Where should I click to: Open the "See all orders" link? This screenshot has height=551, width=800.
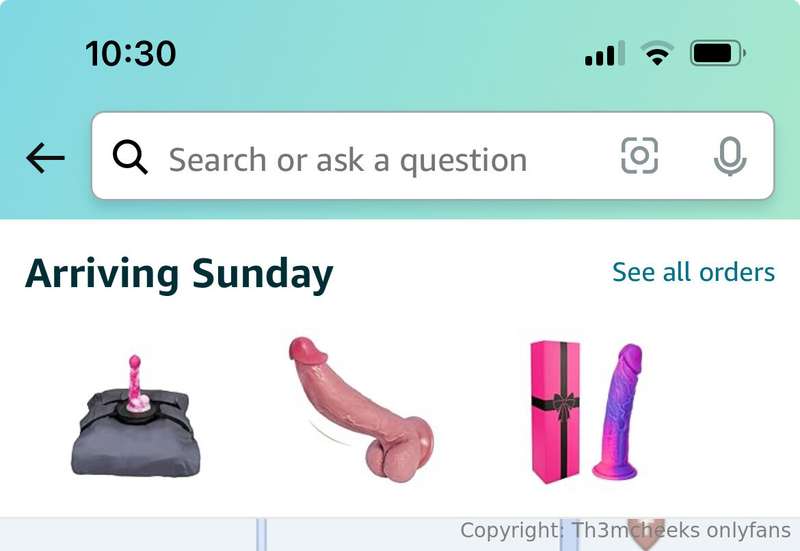point(693,272)
